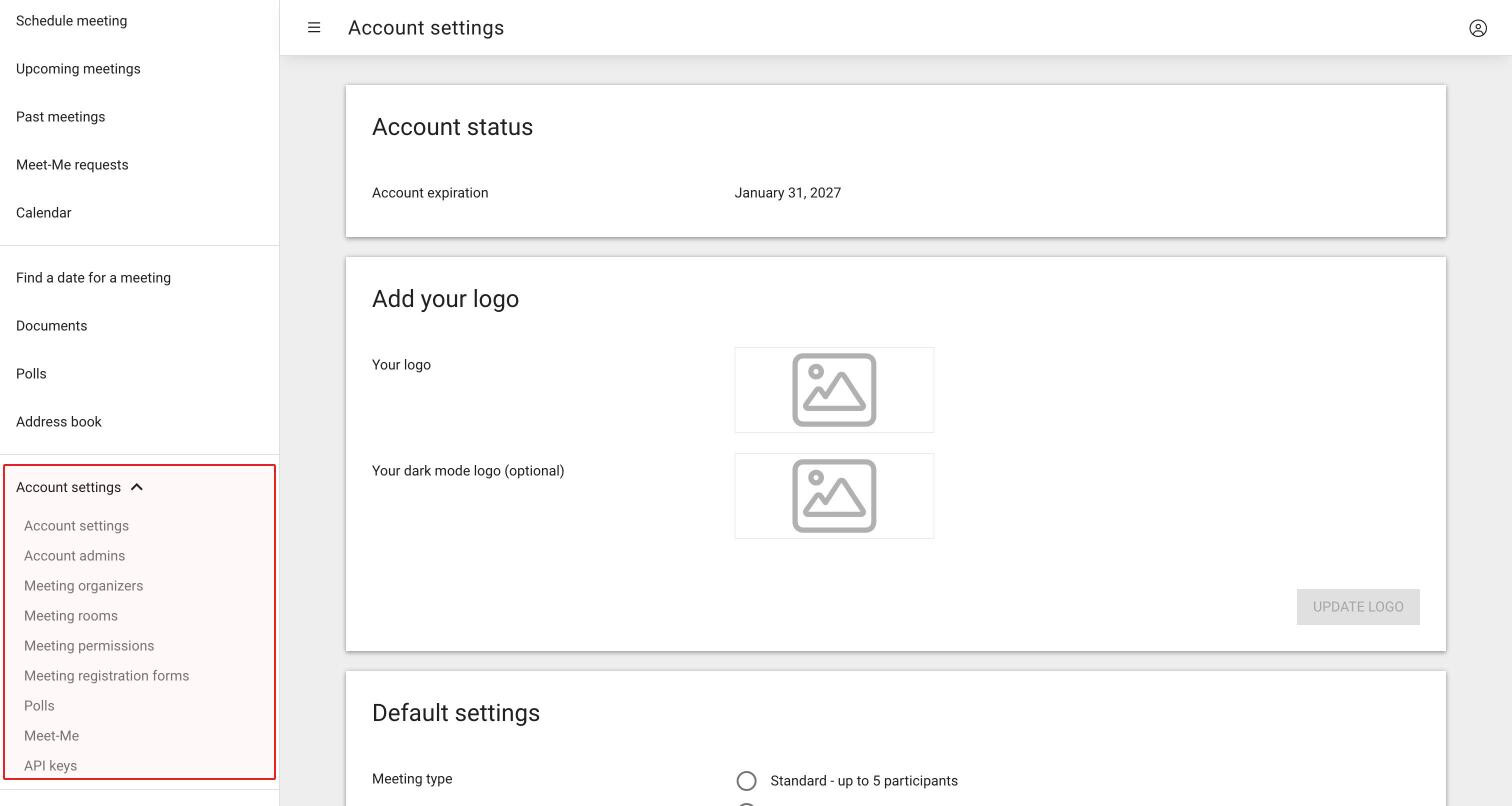Click the Meeting type label
The width and height of the screenshot is (1512, 806).
point(412,779)
